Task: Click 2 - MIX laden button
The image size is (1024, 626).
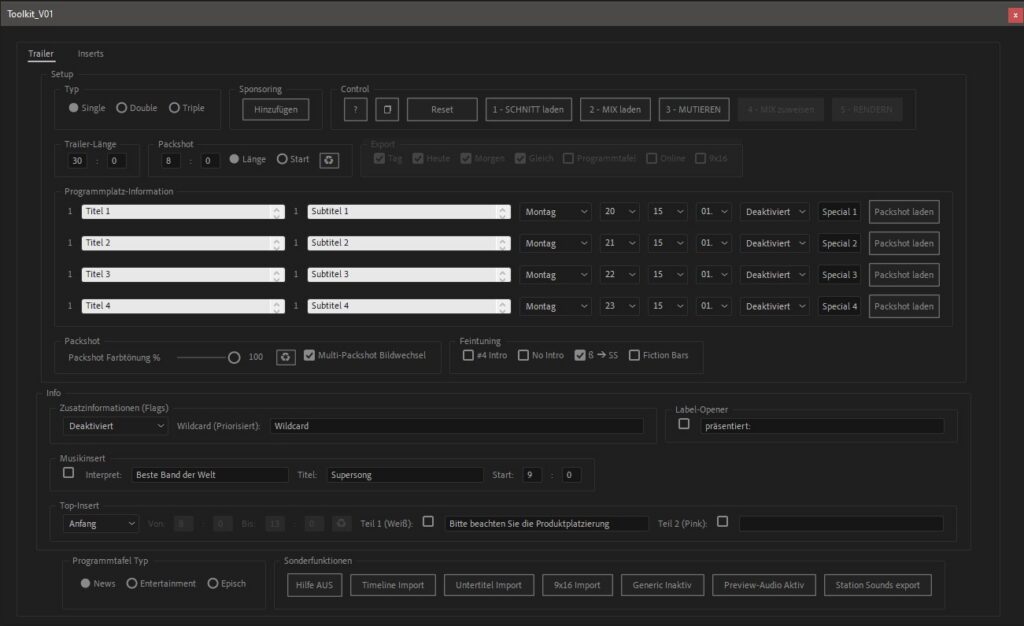Action: pyautogui.click(x=615, y=110)
